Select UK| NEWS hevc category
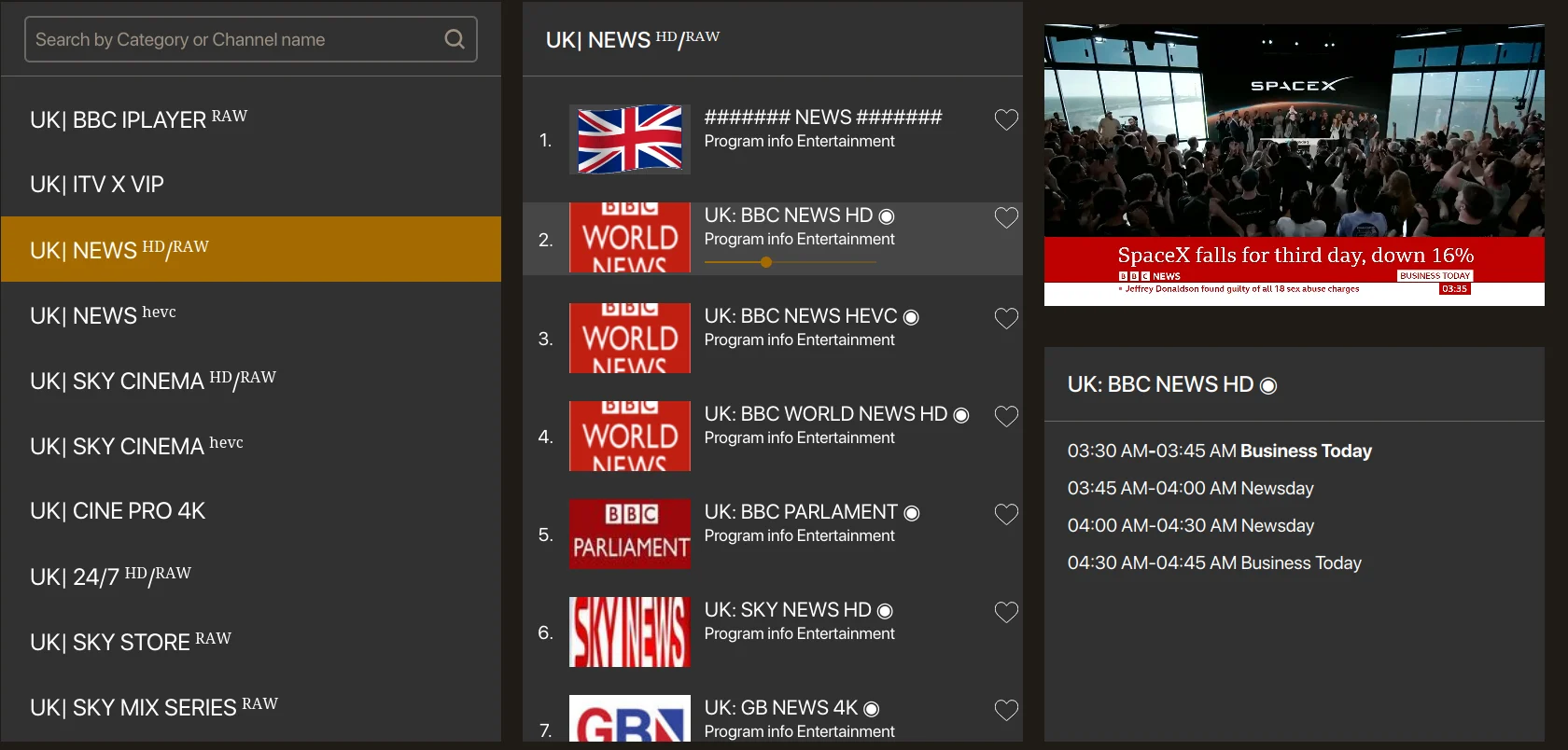Viewport: 1568px width, 750px height. [251, 314]
